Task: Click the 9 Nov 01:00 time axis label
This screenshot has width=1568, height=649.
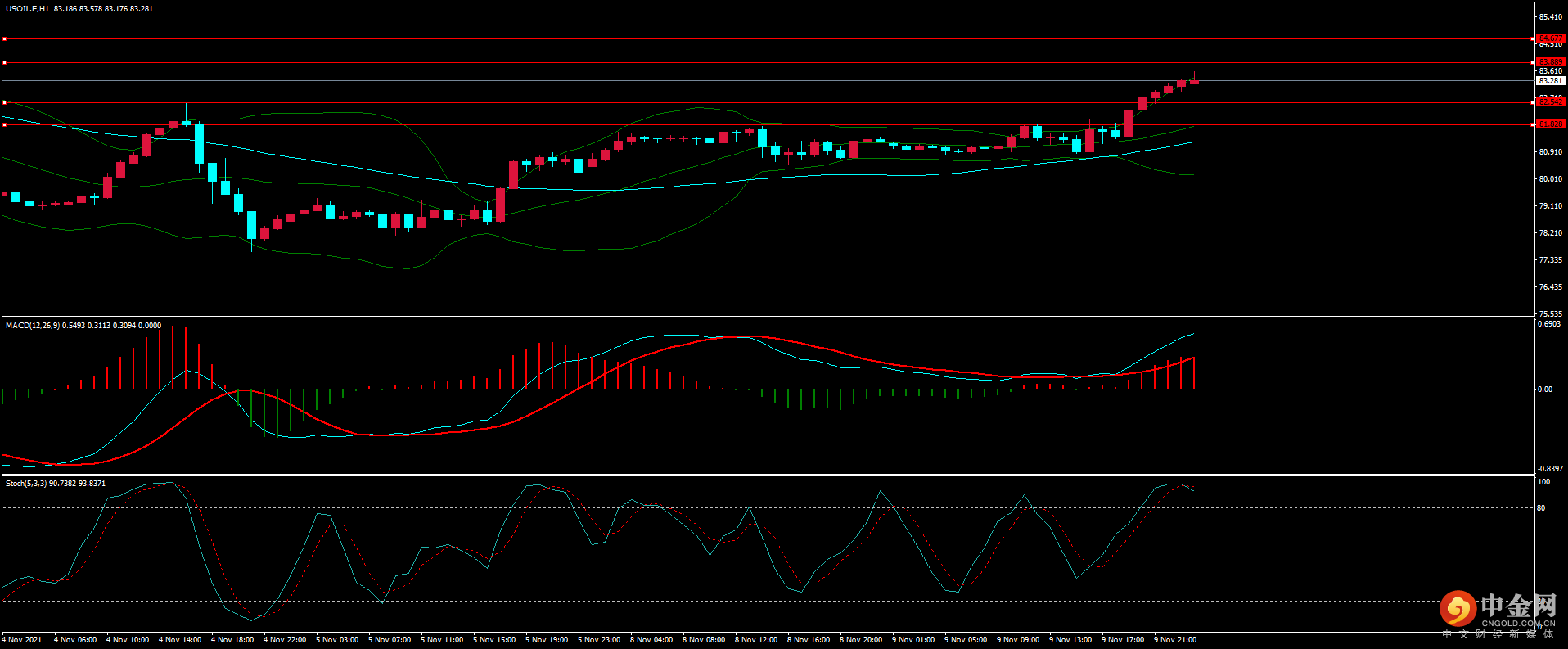Action: click(913, 640)
